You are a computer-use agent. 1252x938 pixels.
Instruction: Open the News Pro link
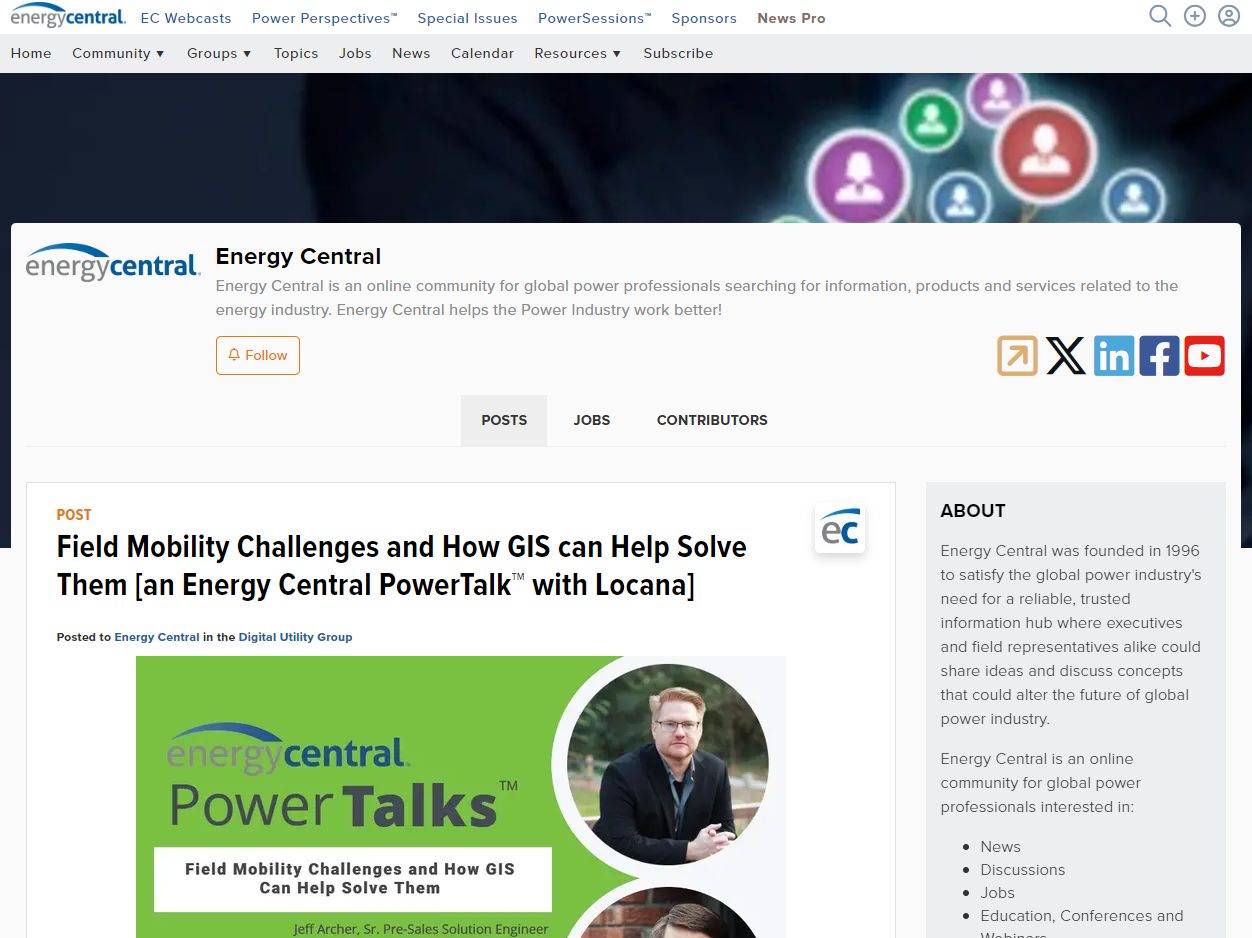point(791,18)
